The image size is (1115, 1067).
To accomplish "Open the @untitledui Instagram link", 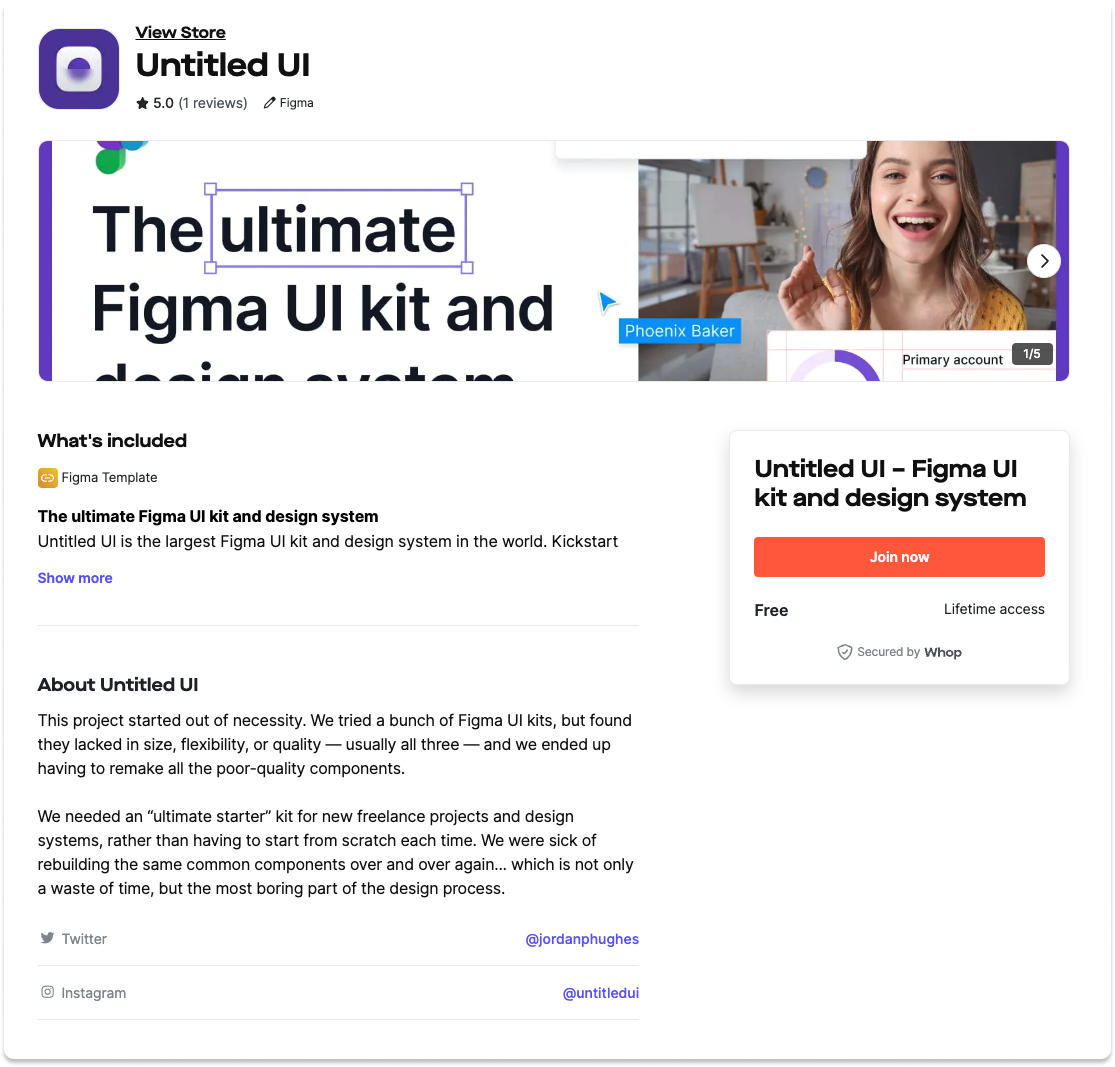I will (600, 993).
